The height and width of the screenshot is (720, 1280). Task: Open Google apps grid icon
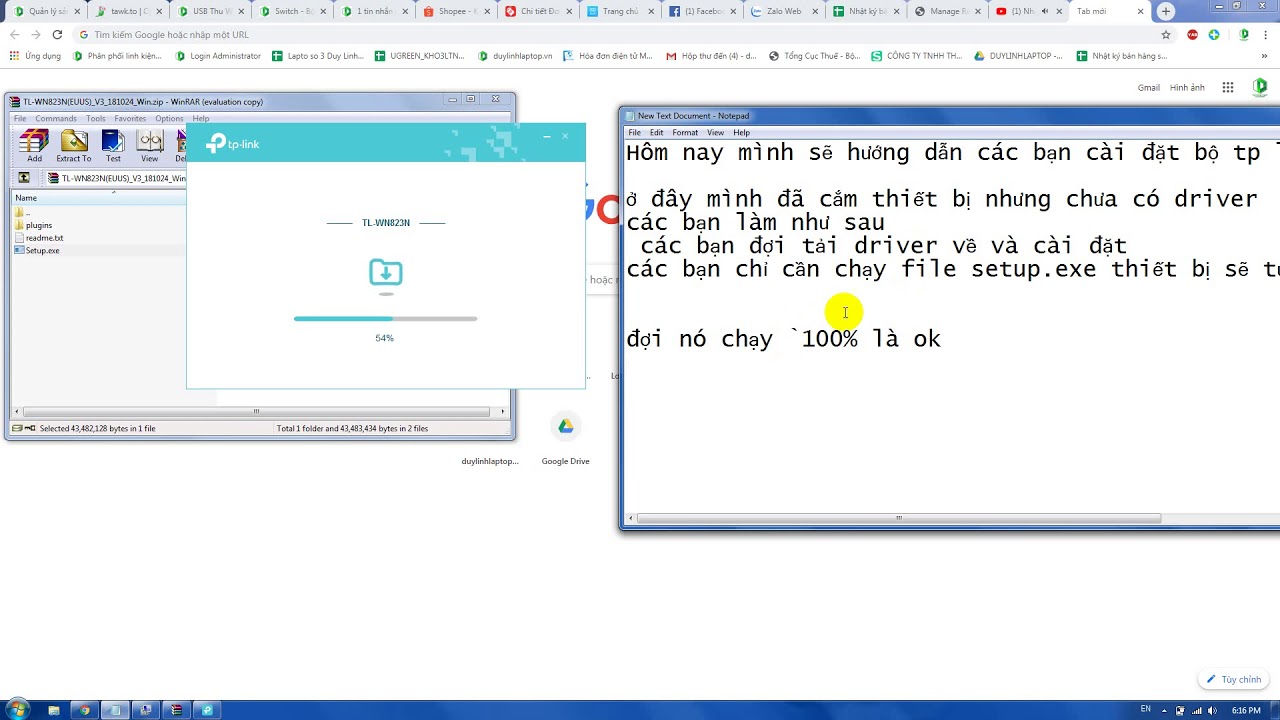1228,88
